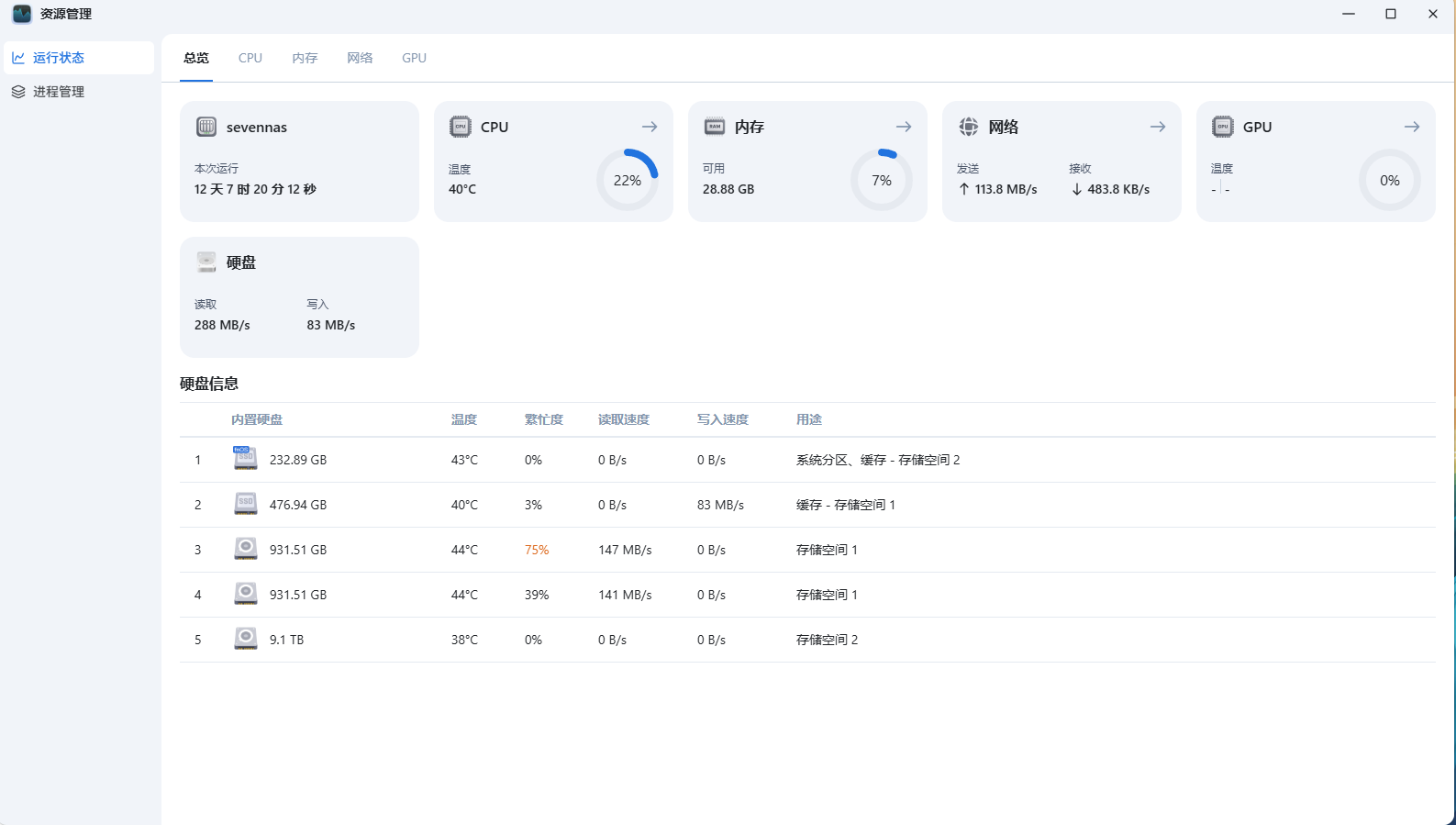
Task: Switch to the CPU tab
Action: pyautogui.click(x=250, y=58)
